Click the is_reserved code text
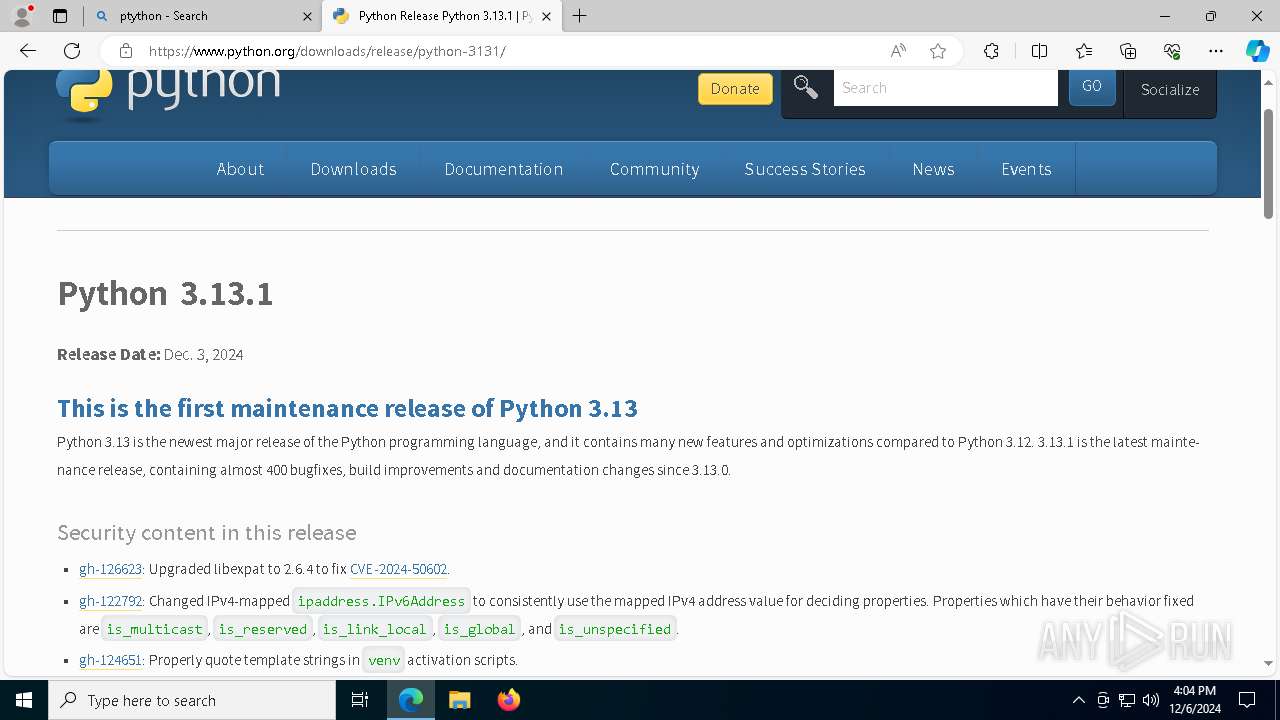Image resolution: width=1280 pixels, height=720 pixels. (x=263, y=629)
